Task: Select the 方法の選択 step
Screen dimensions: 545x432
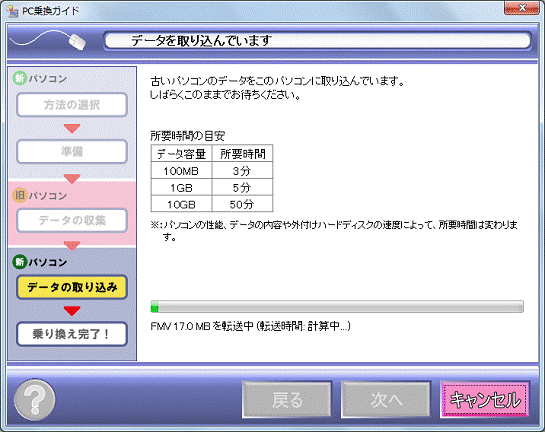Action: (x=72, y=105)
